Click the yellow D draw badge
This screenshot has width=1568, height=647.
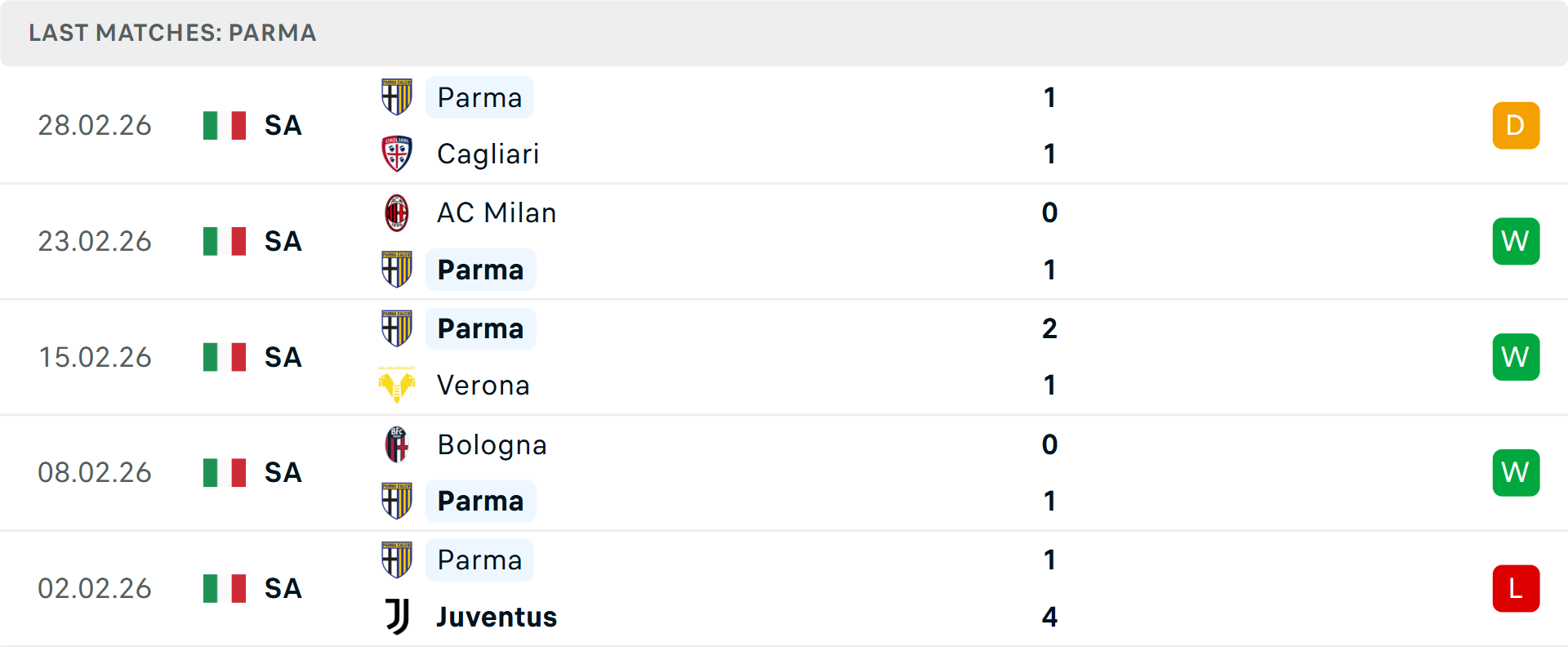click(x=1516, y=125)
